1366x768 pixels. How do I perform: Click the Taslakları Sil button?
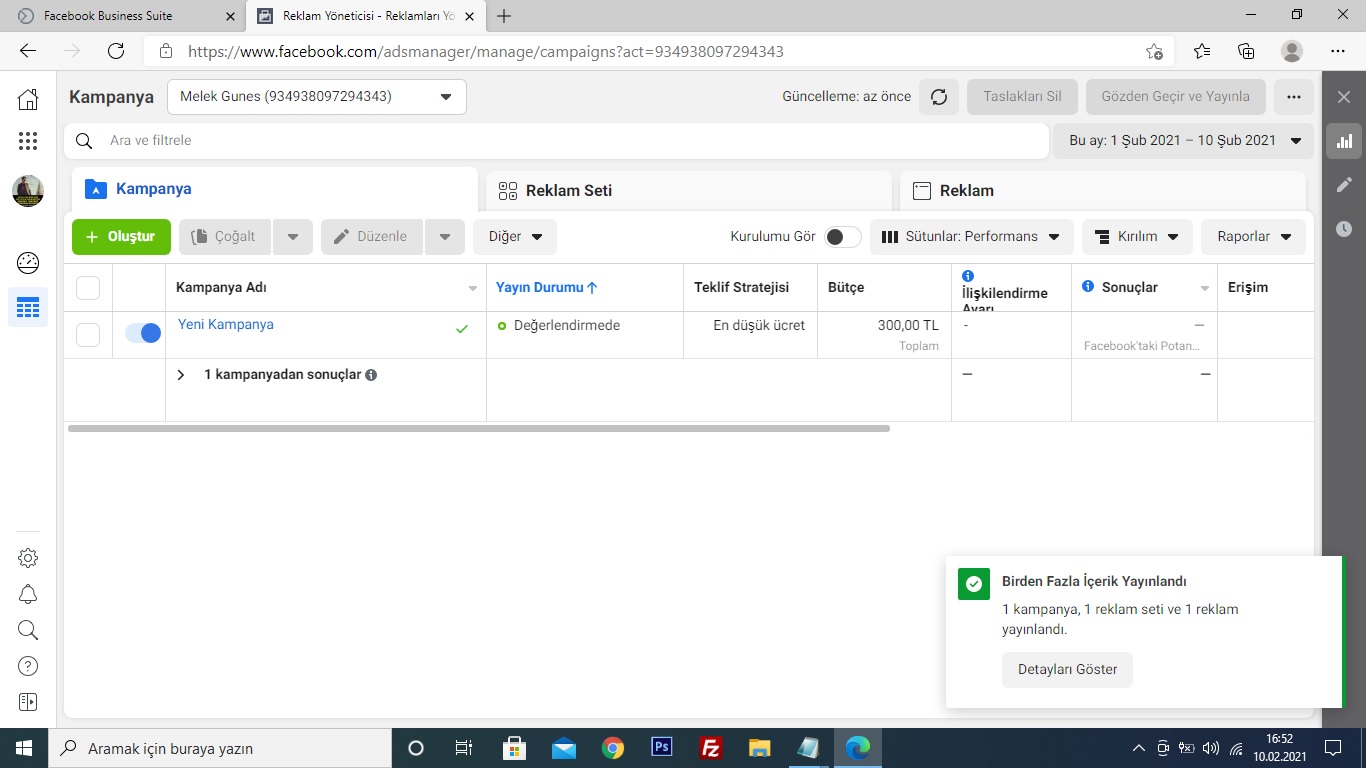[1022, 97]
